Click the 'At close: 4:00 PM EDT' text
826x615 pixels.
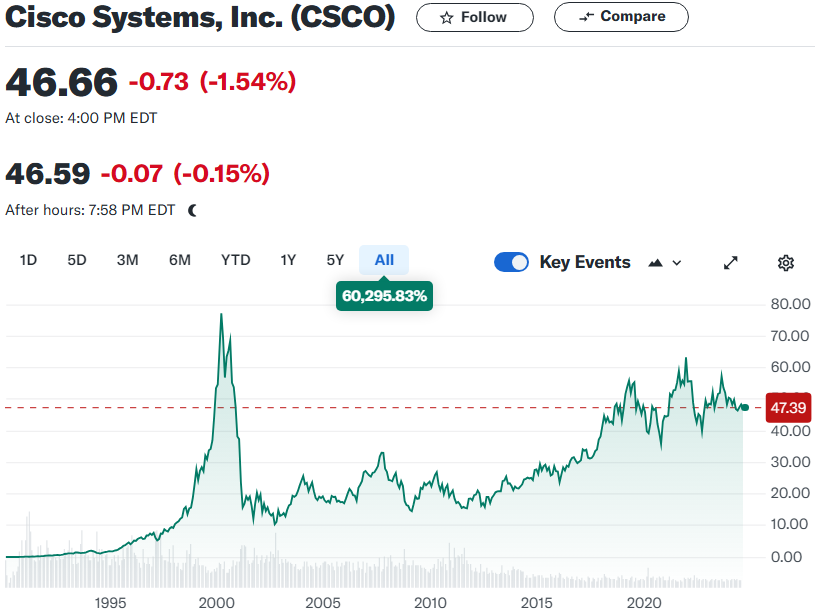[81, 118]
